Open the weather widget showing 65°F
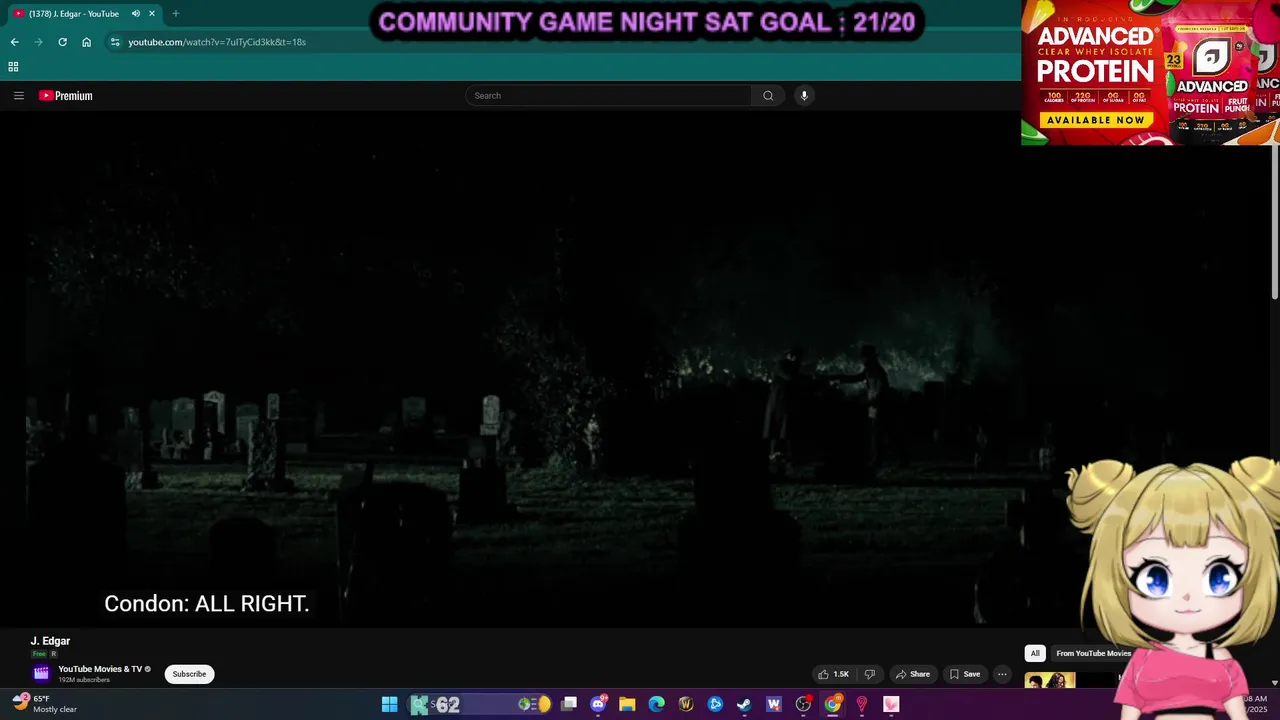 click(x=45, y=704)
